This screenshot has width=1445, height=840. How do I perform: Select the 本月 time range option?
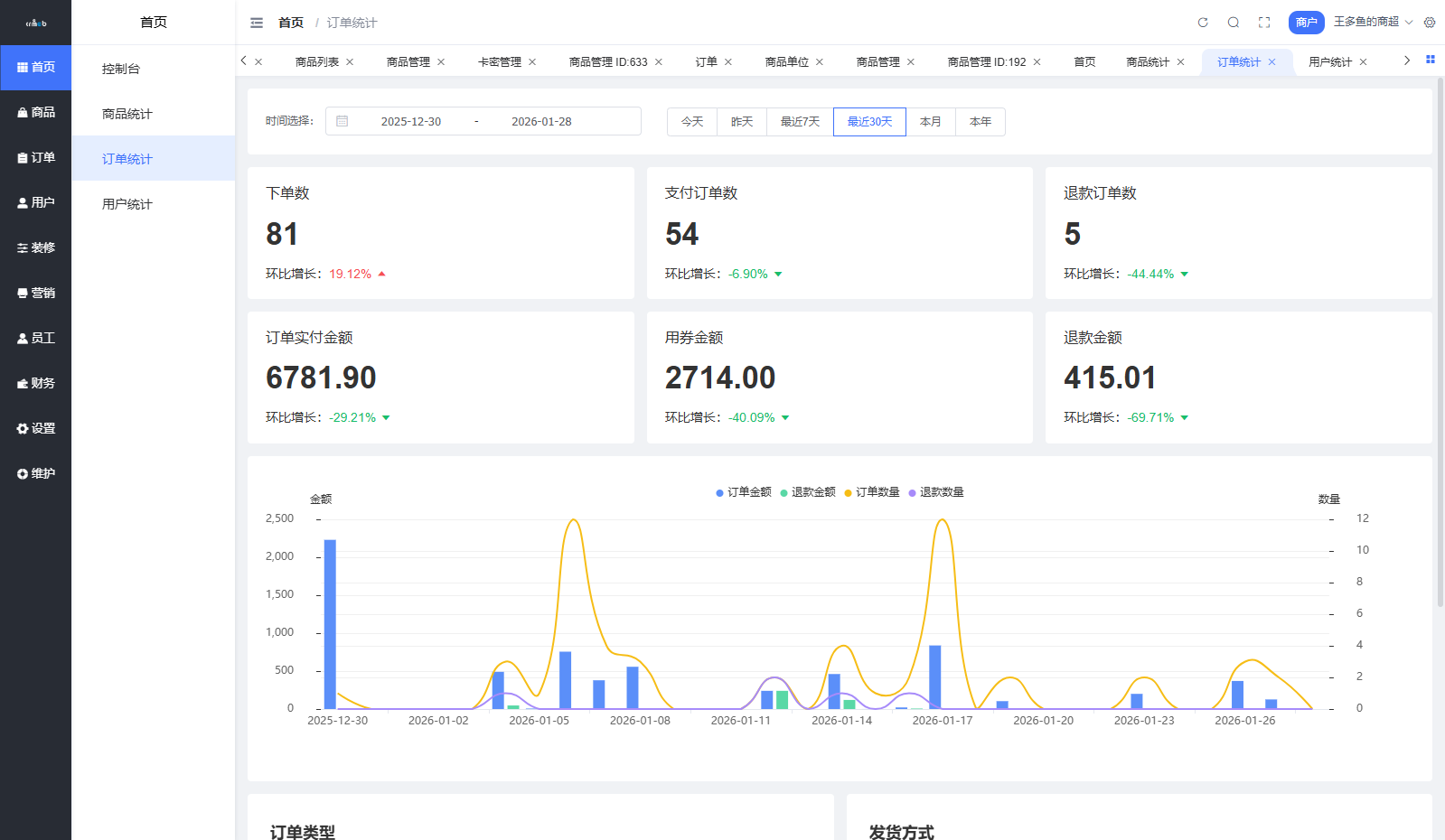(931, 122)
